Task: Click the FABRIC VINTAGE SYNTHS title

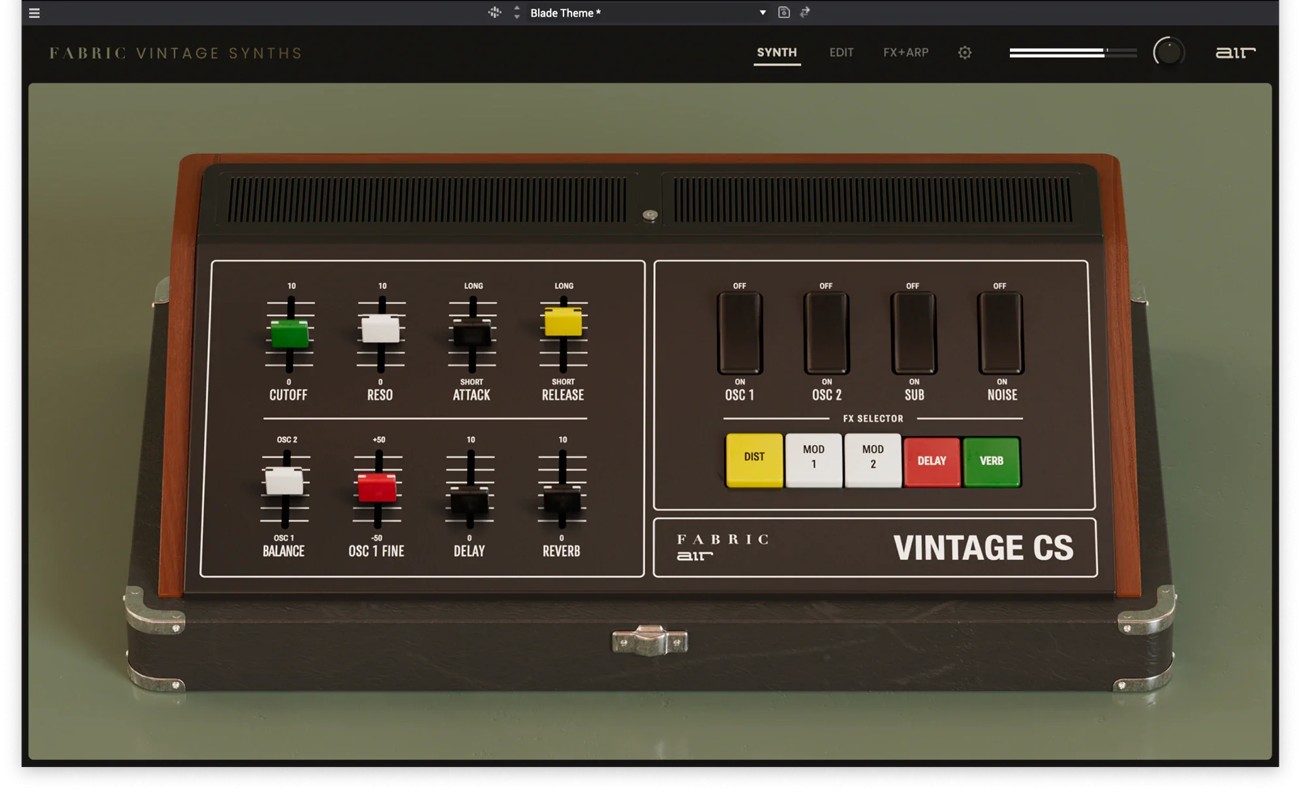Action: pyautogui.click(x=176, y=53)
